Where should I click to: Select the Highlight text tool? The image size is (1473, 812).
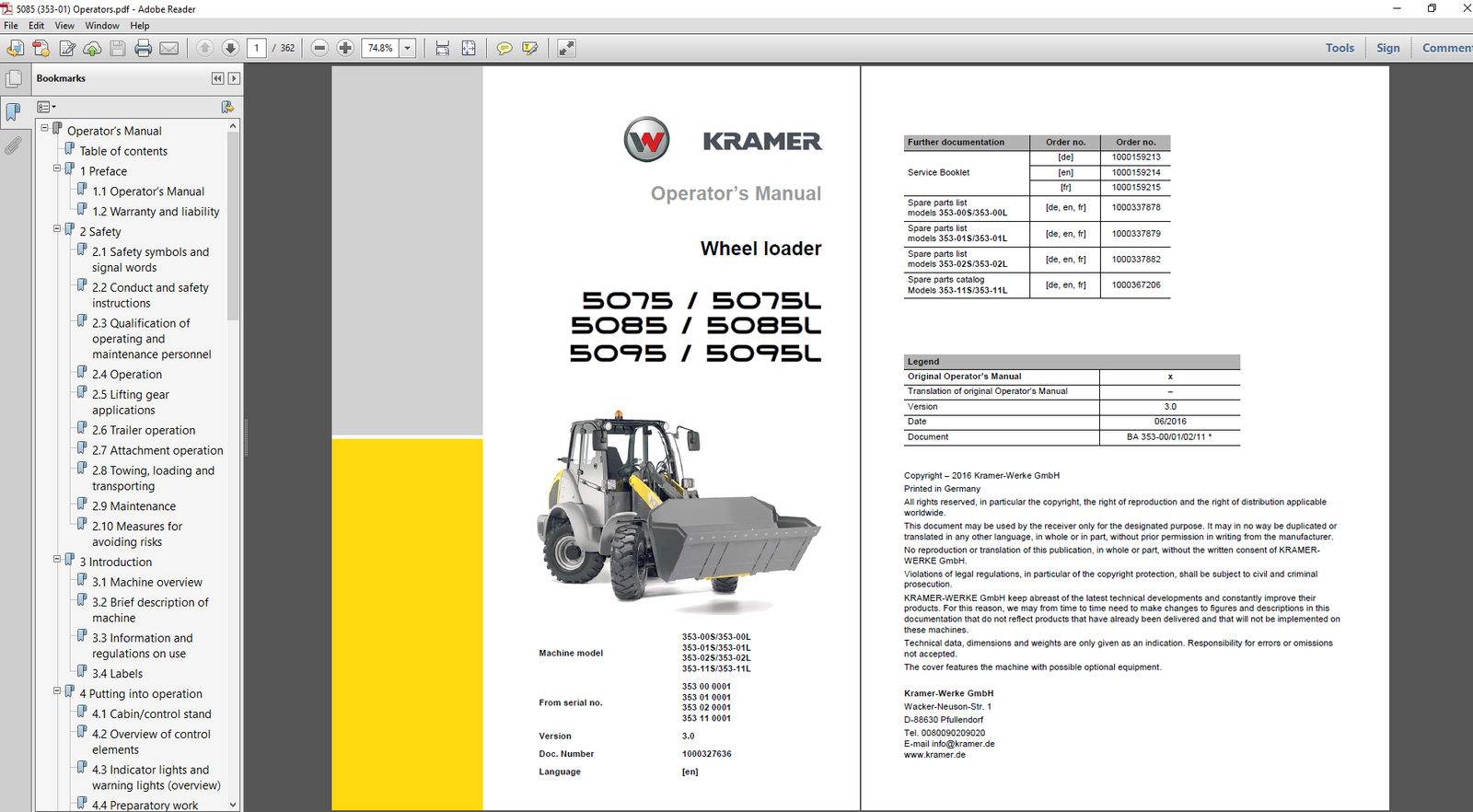pyautogui.click(x=530, y=48)
